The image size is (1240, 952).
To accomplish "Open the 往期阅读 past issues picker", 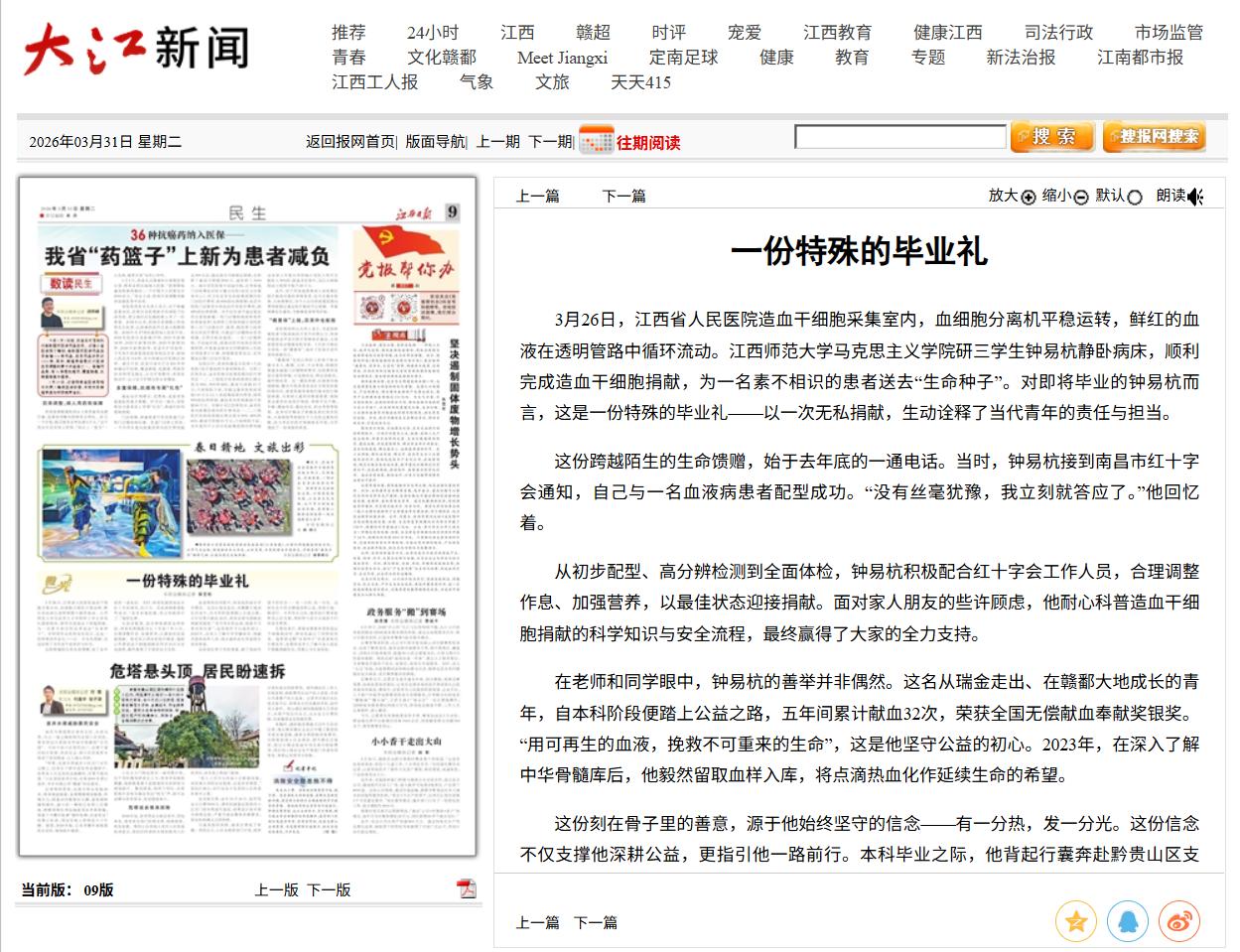I will coord(648,142).
